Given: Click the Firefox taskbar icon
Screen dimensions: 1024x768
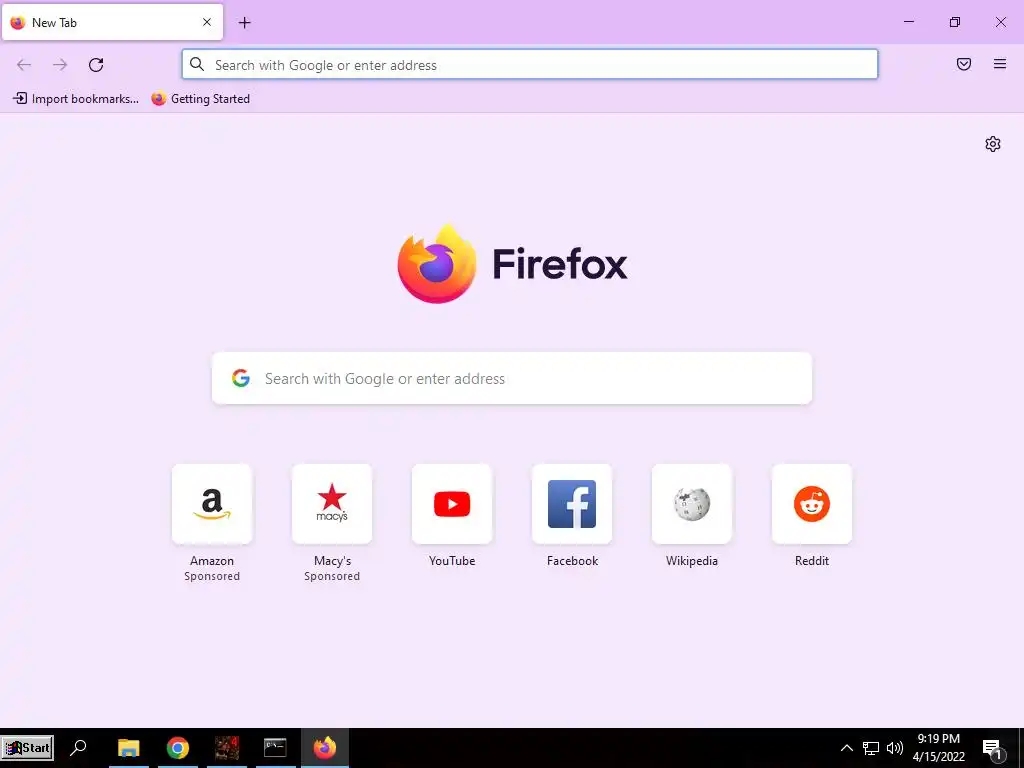Looking at the screenshot, I should click(325, 748).
